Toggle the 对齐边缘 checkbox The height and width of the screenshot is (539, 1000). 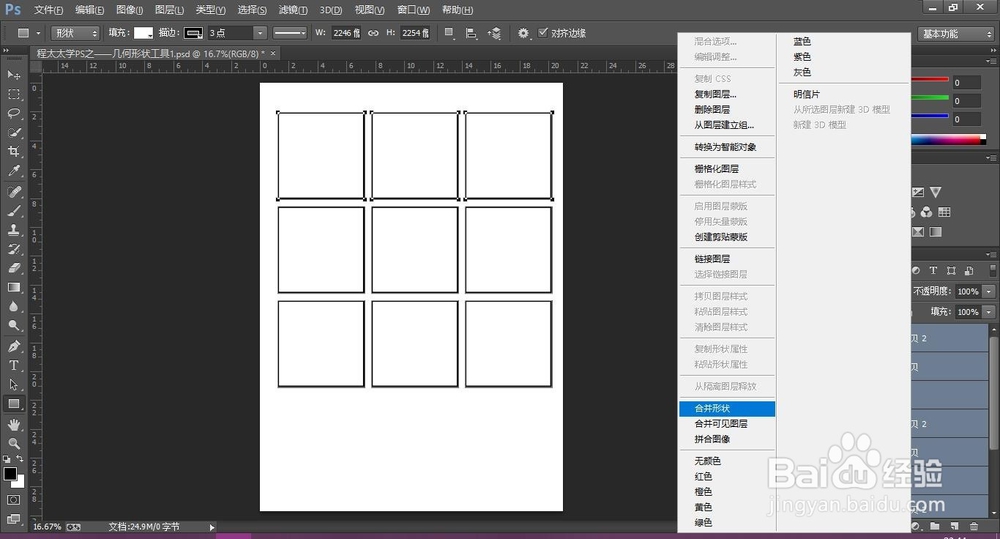(x=543, y=33)
